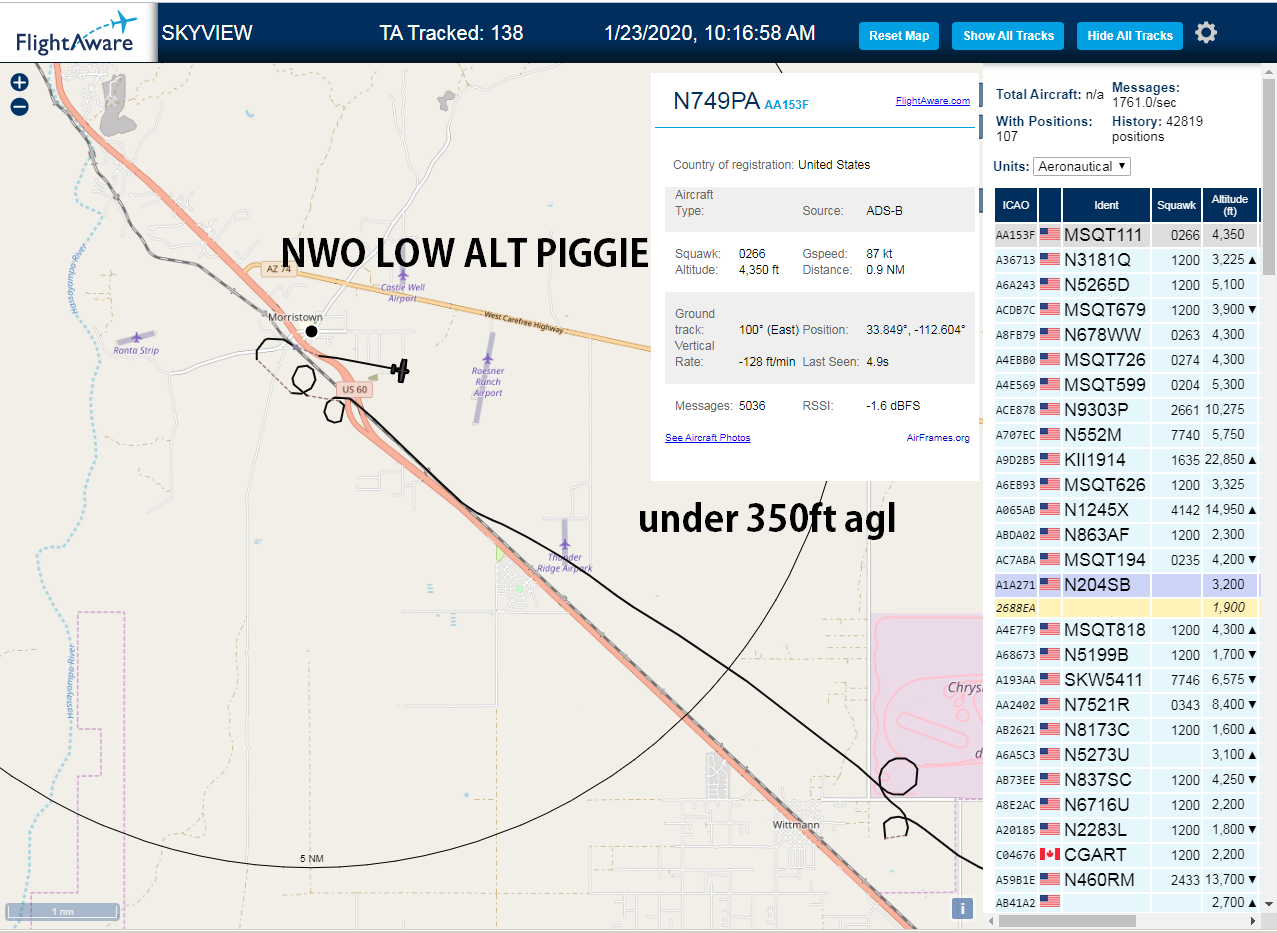Click the Castle Well Airport marker
Screen dimensions: 1277x933
click(x=402, y=274)
